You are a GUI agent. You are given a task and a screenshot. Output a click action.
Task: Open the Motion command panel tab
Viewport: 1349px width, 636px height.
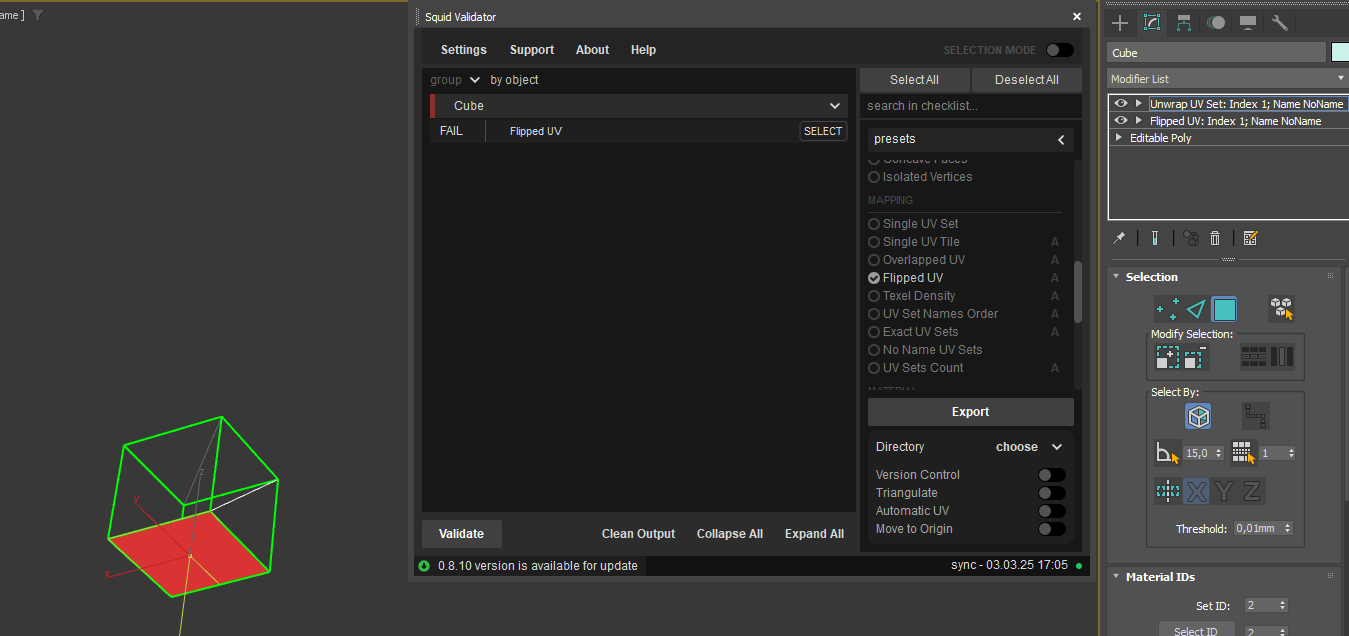pos(1216,23)
